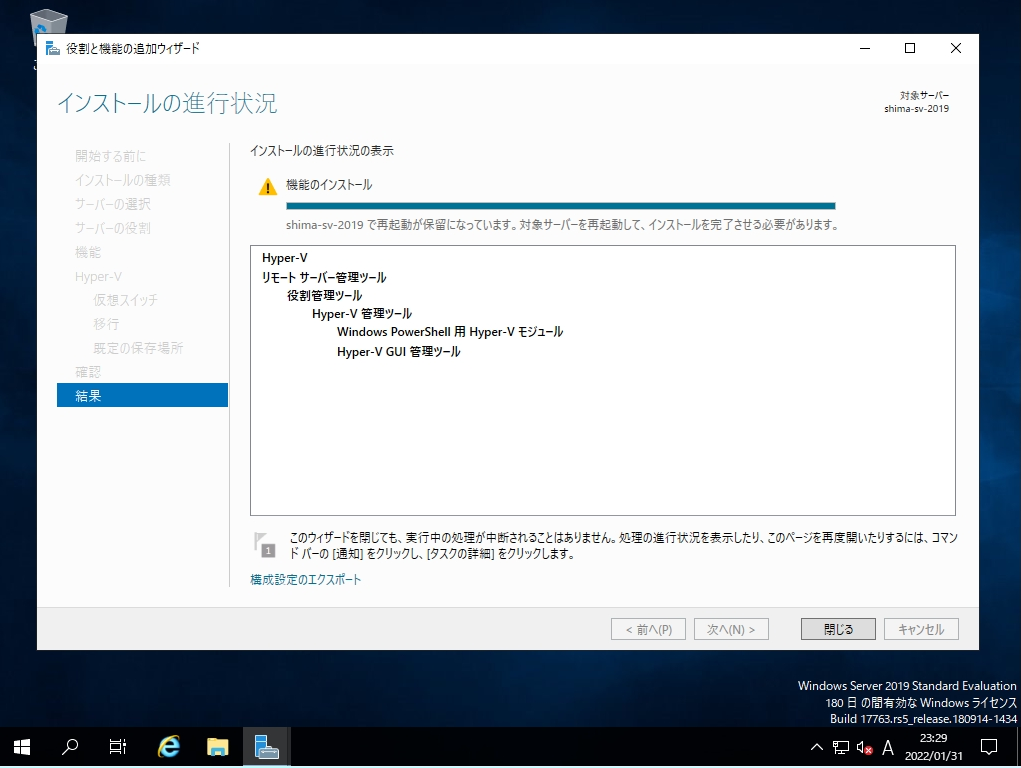Image resolution: width=1021 pixels, height=768 pixels.
Task: Click リモート サーバー管理ツール in results list
Action: pos(324,277)
